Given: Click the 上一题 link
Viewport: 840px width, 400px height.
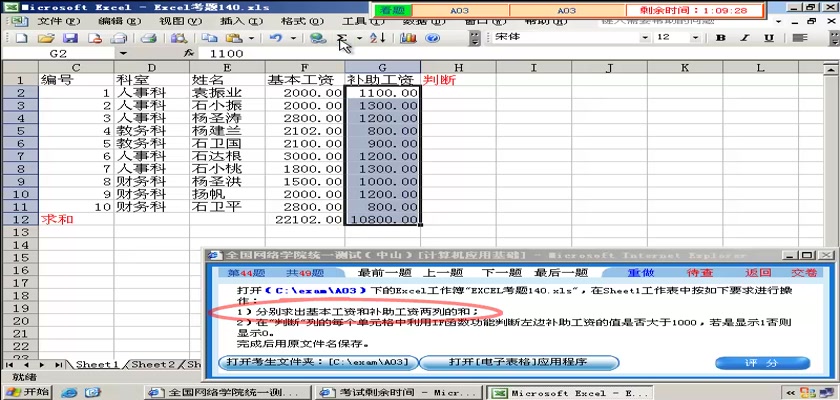Looking at the screenshot, I should (x=443, y=273).
